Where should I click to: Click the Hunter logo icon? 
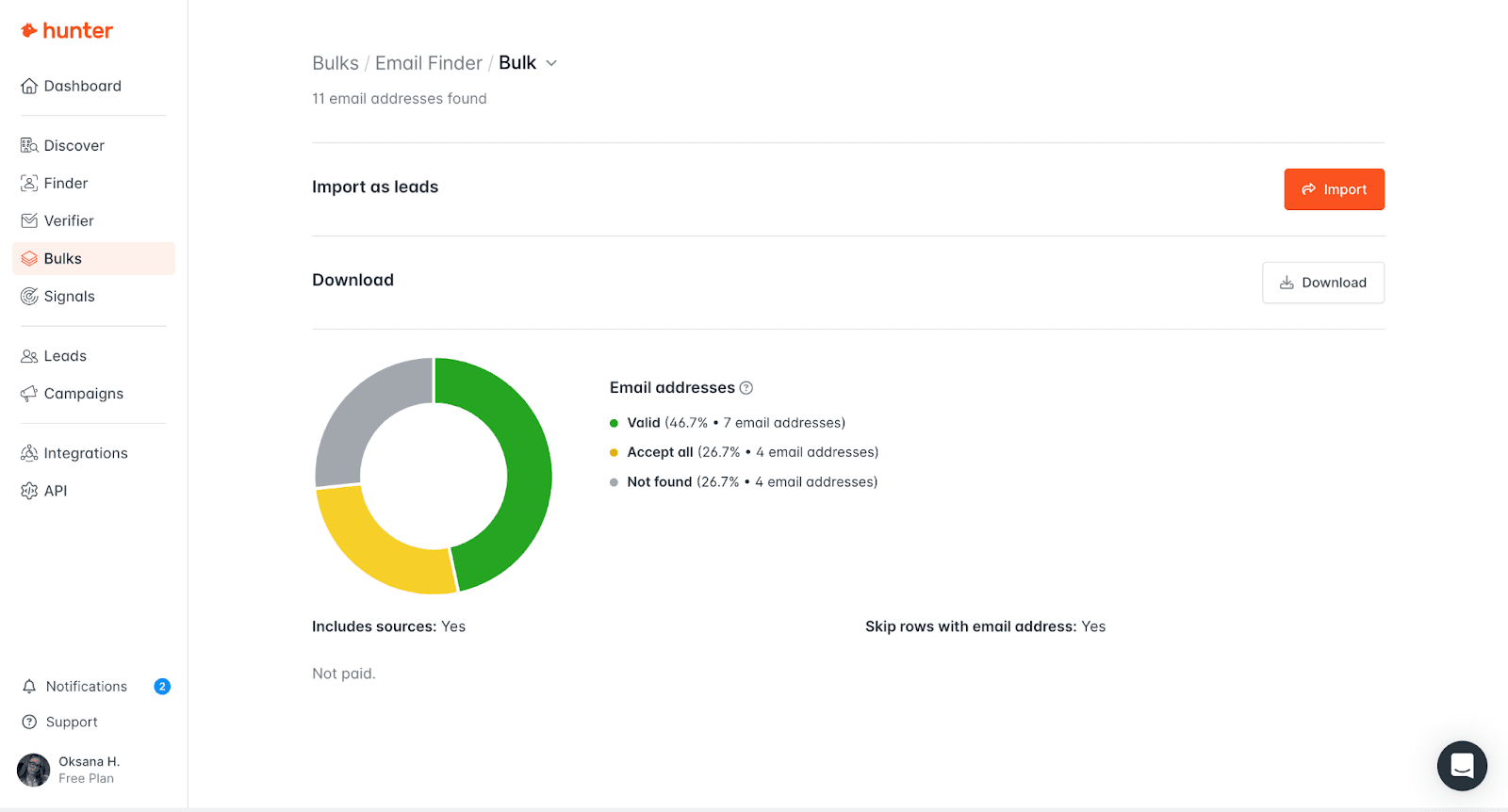click(29, 31)
